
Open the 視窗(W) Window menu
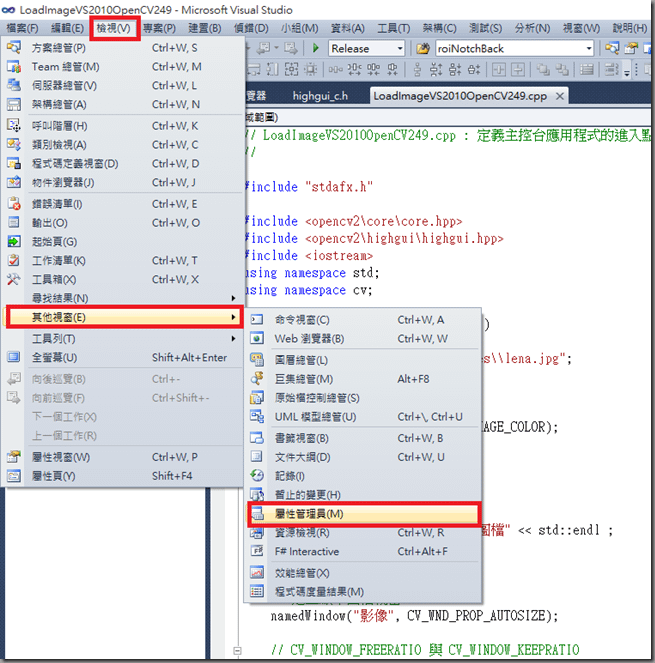(581, 28)
